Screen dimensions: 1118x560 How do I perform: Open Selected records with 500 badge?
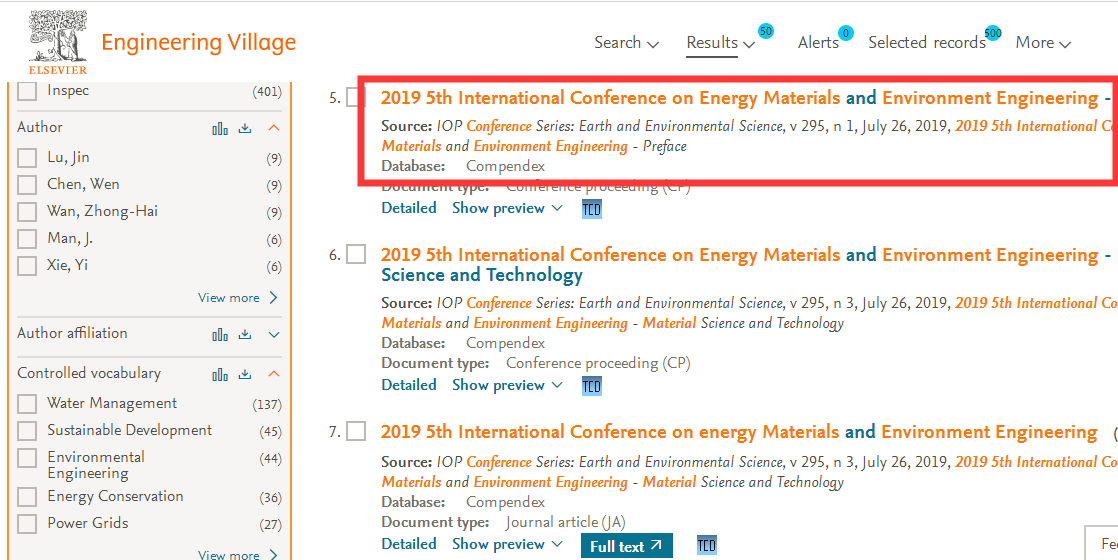coord(927,43)
